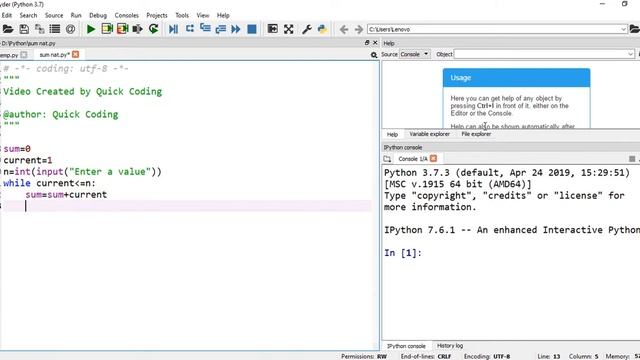This screenshot has height=360, width=640.
Task: Open the working directory path dropdown
Action: [623, 29]
